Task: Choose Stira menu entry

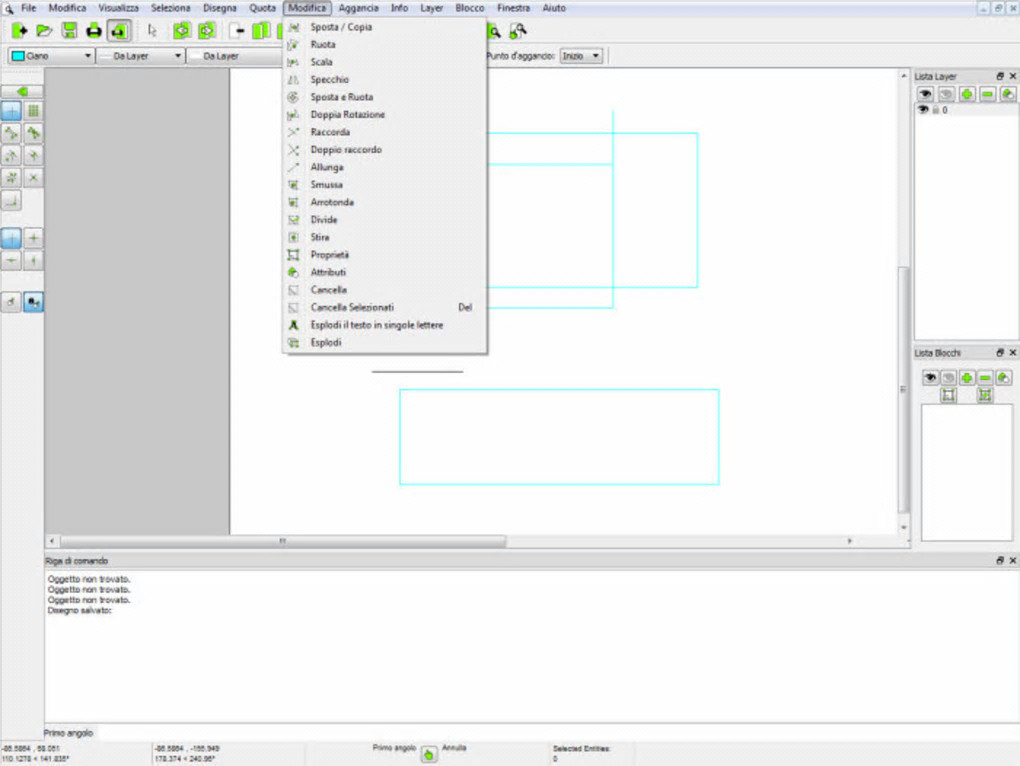Action: pos(384,237)
